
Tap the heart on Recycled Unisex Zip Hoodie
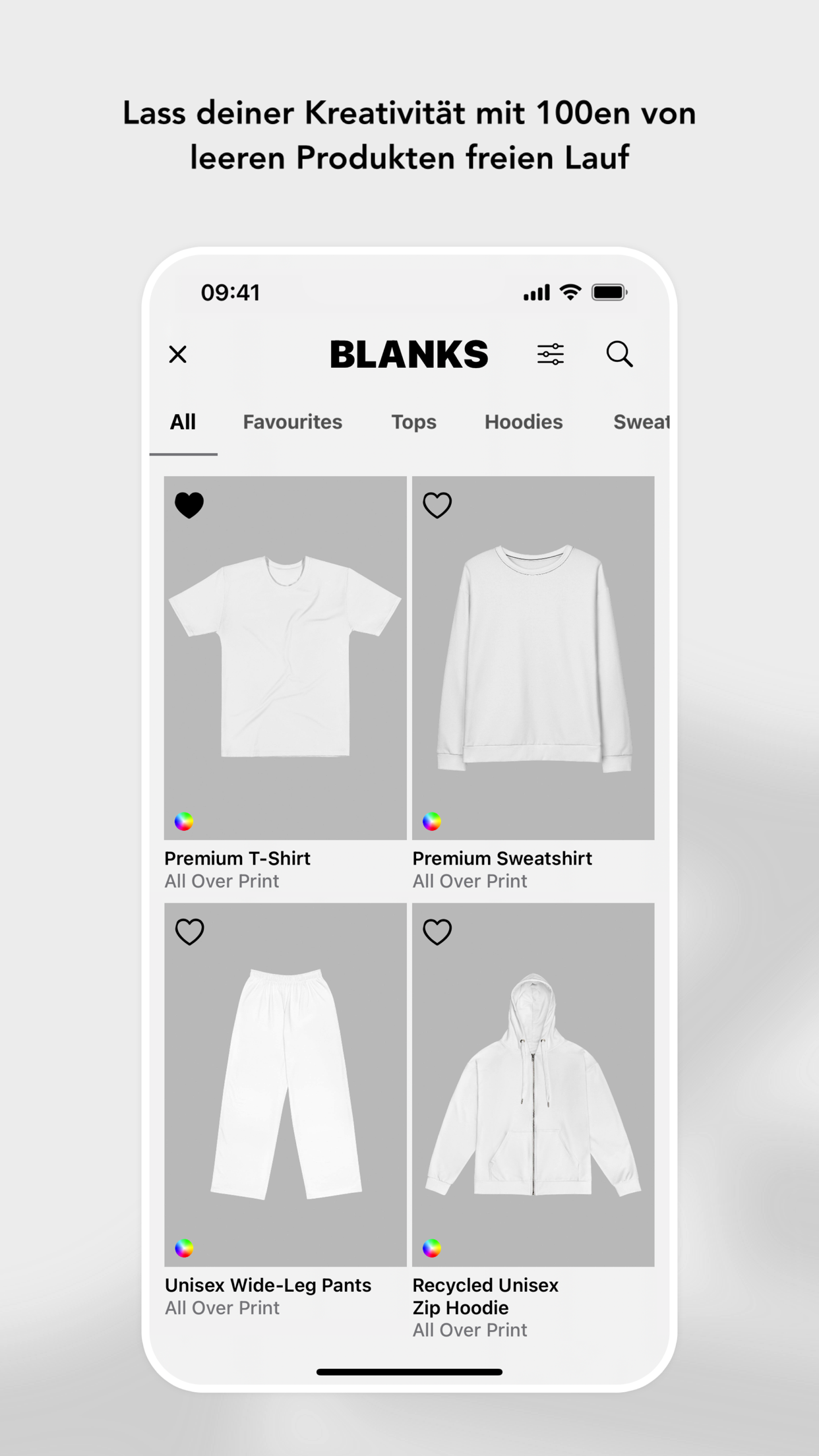pos(437,932)
